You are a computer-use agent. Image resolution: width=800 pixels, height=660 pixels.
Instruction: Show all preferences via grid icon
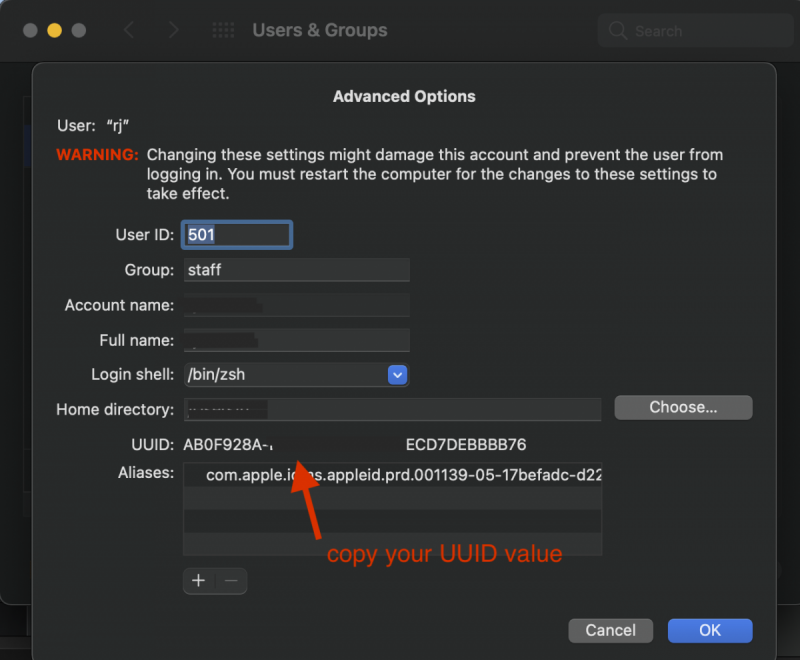[223, 30]
